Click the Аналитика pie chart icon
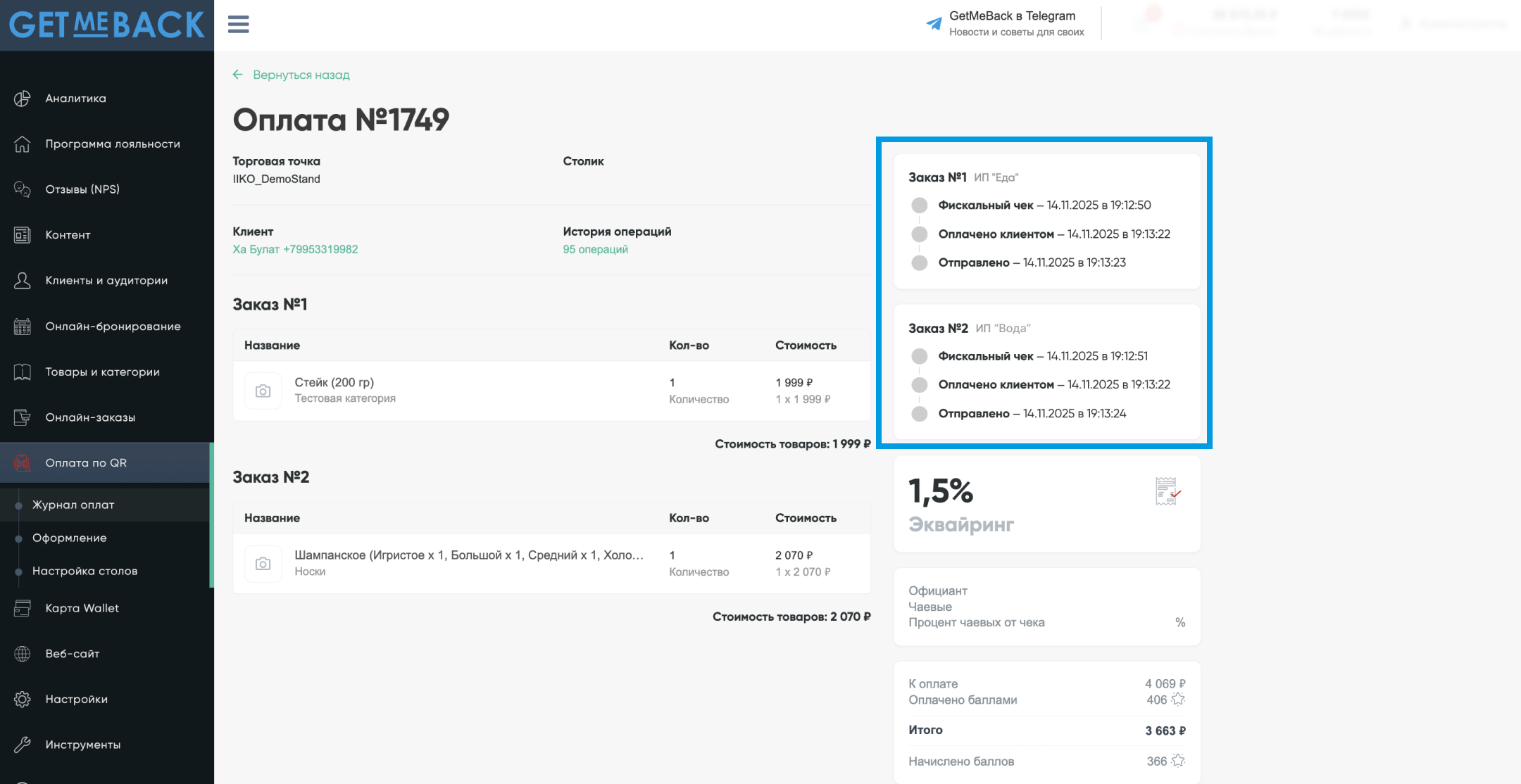 coord(23,99)
